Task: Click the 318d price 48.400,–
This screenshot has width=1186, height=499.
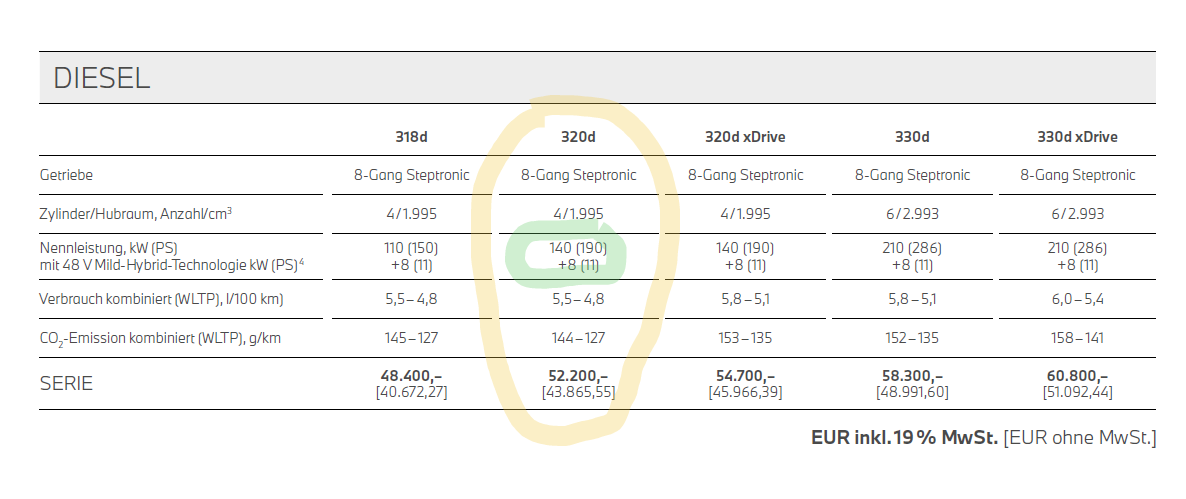Action: pyautogui.click(x=411, y=376)
